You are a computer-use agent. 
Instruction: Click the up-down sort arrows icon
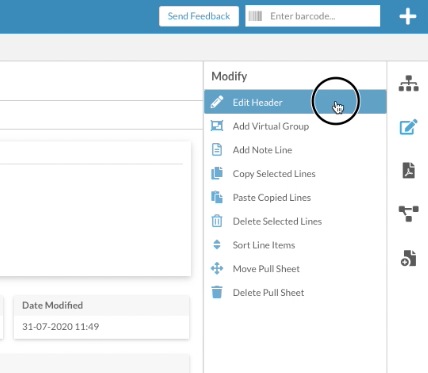tap(217, 244)
